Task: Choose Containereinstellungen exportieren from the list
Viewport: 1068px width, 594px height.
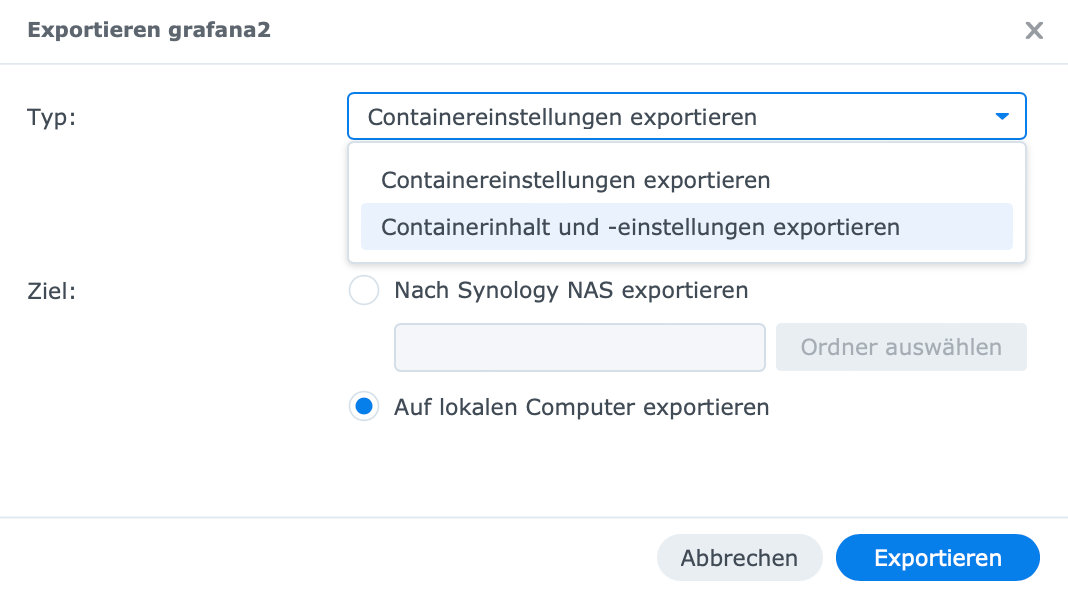Action: click(x=576, y=181)
